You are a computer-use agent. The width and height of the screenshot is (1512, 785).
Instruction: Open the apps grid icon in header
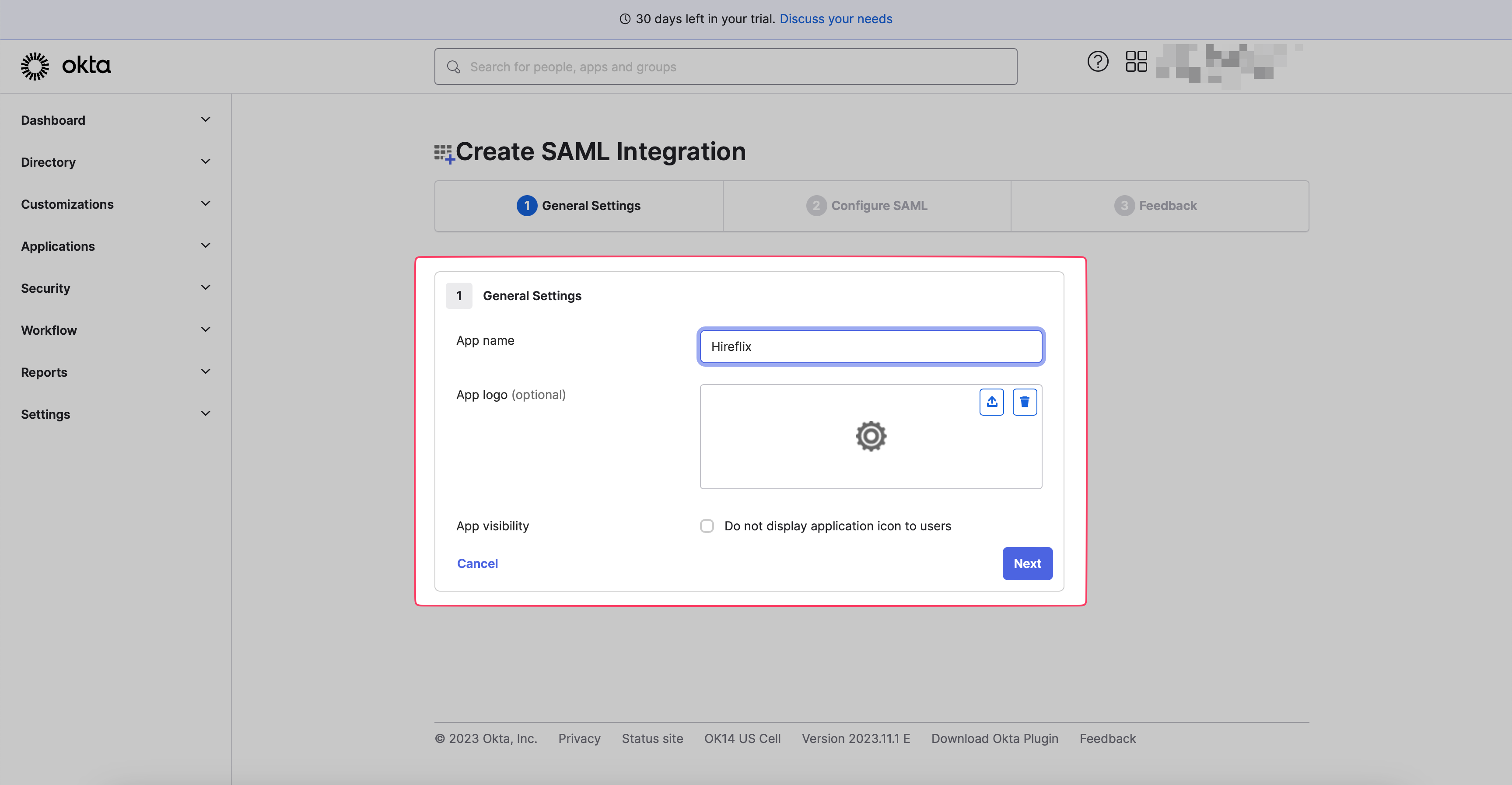pos(1136,61)
